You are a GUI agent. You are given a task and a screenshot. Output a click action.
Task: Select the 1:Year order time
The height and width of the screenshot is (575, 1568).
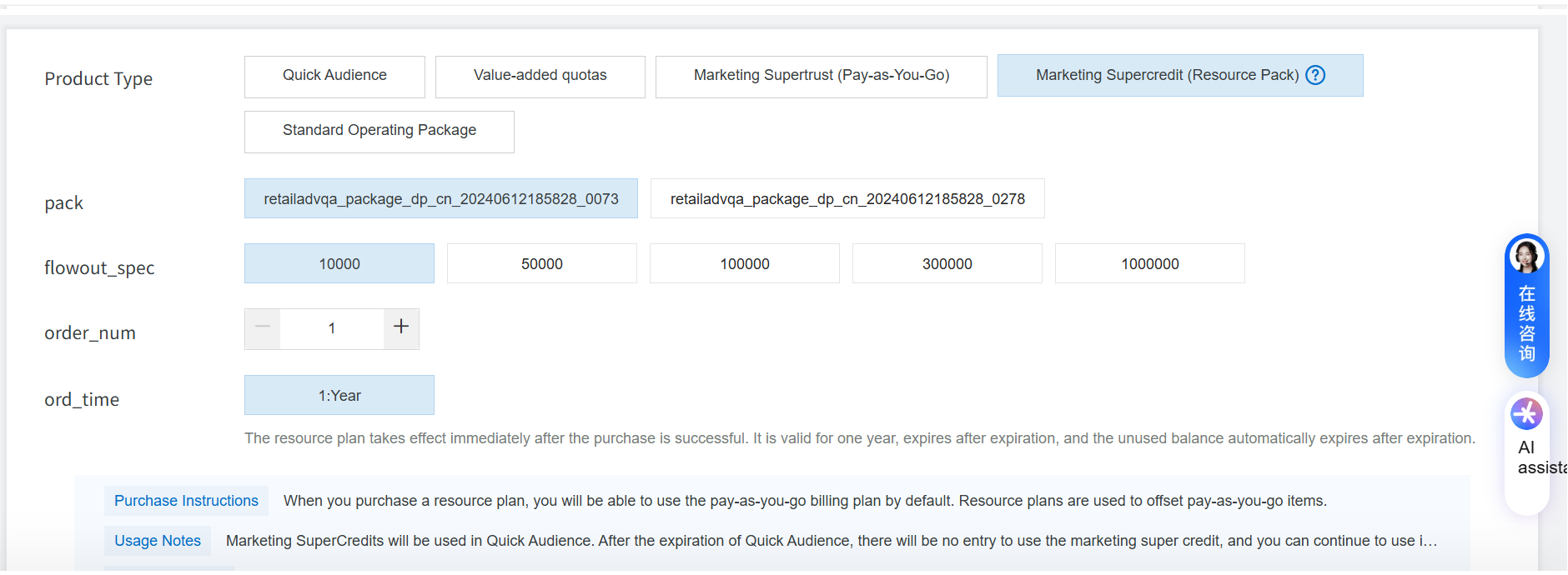click(339, 396)
